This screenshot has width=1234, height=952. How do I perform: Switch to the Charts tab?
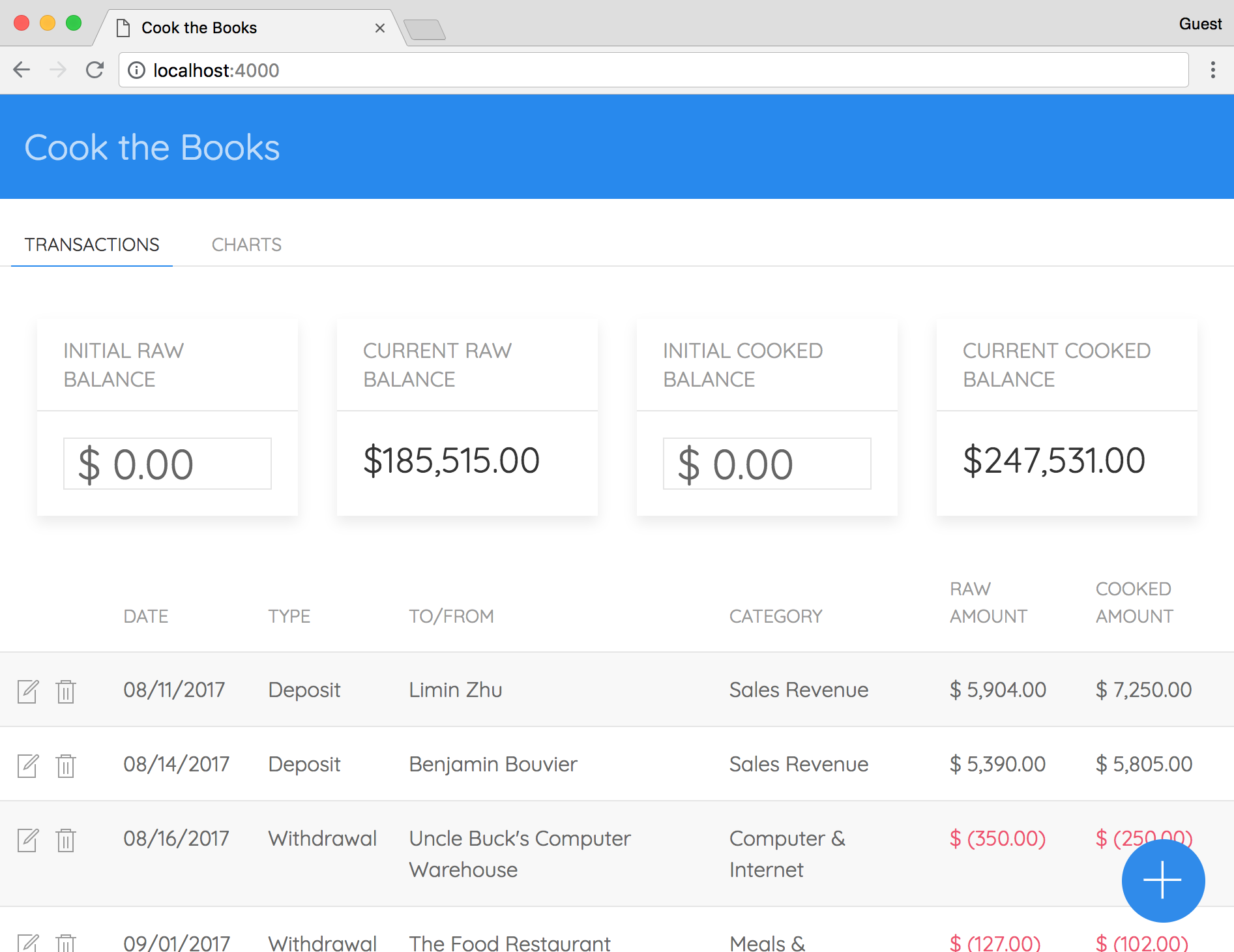coord(246,245)
